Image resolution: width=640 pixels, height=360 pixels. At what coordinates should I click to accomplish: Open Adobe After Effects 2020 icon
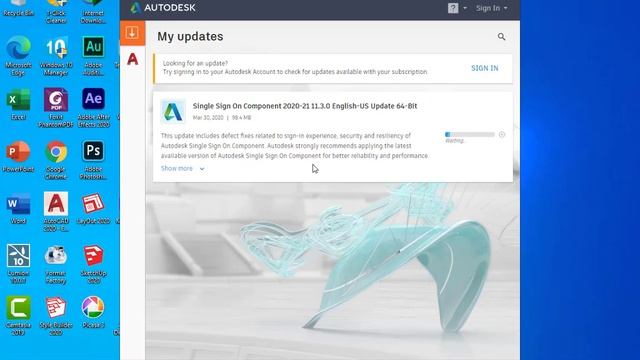click(93, 108)
